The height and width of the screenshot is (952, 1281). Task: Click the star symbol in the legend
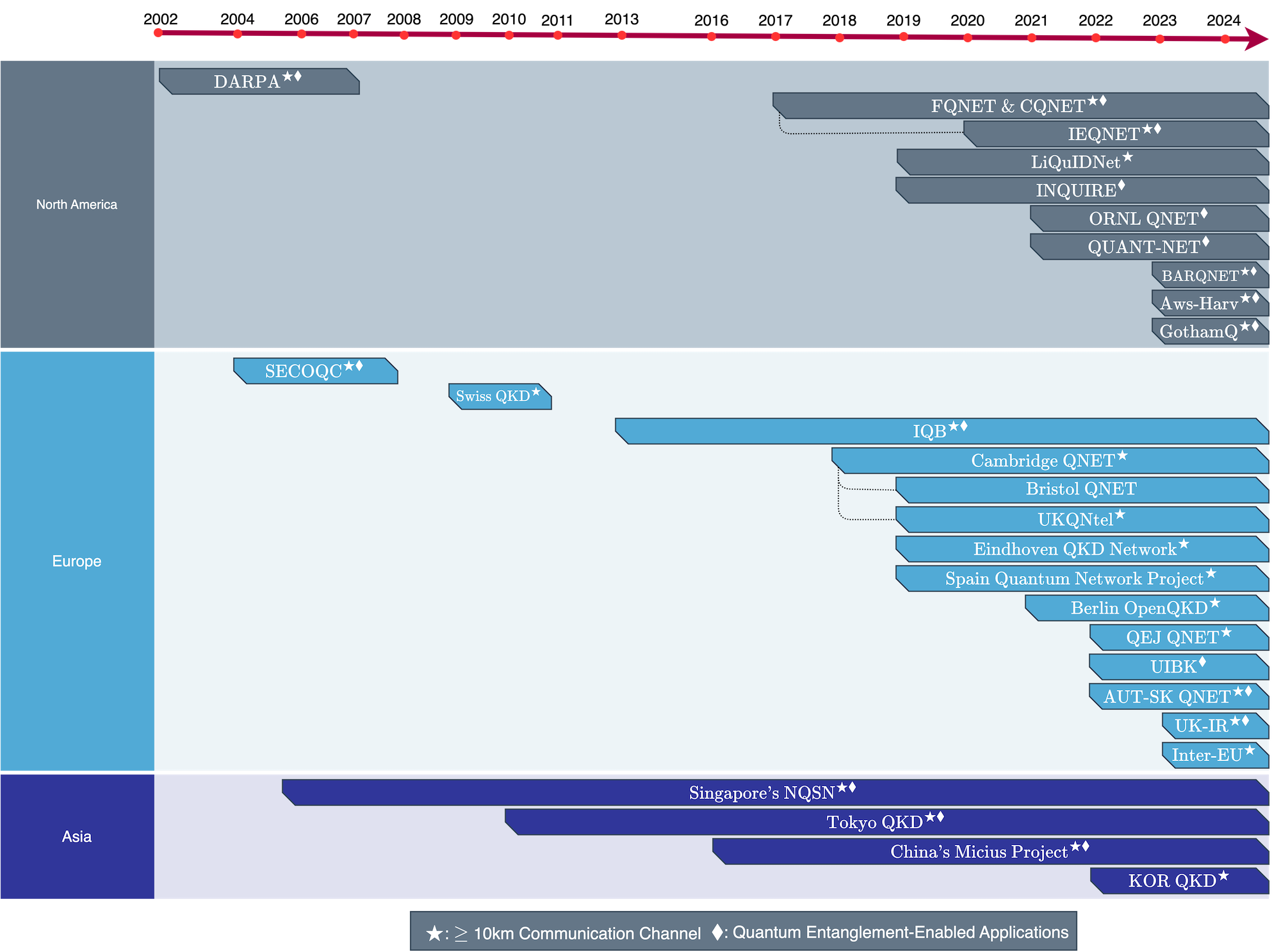pyautogui.click(x=436, y=933)
